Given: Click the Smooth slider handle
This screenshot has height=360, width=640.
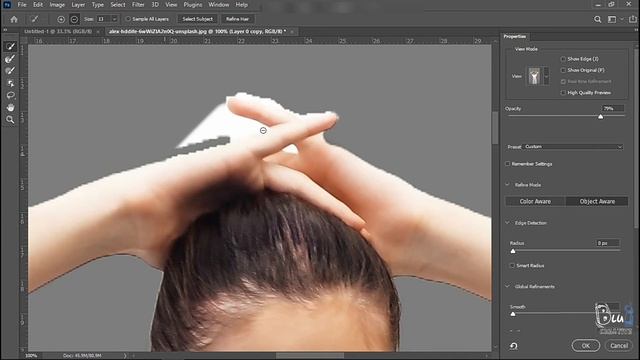Looking at the screenshot, I should click(x=513, y=314).
